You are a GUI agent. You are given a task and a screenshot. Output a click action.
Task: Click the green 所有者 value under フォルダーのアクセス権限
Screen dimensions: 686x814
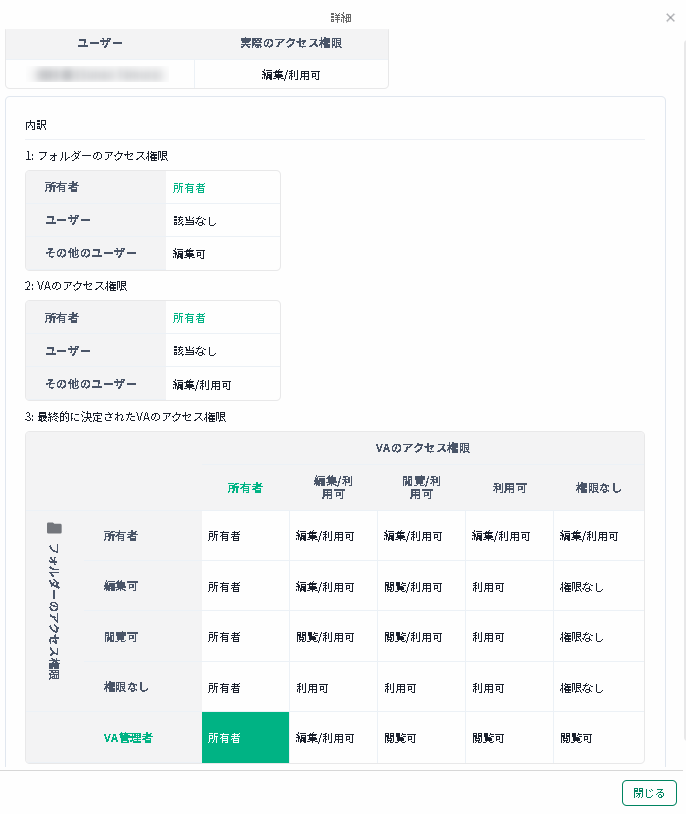click(189, 187)
